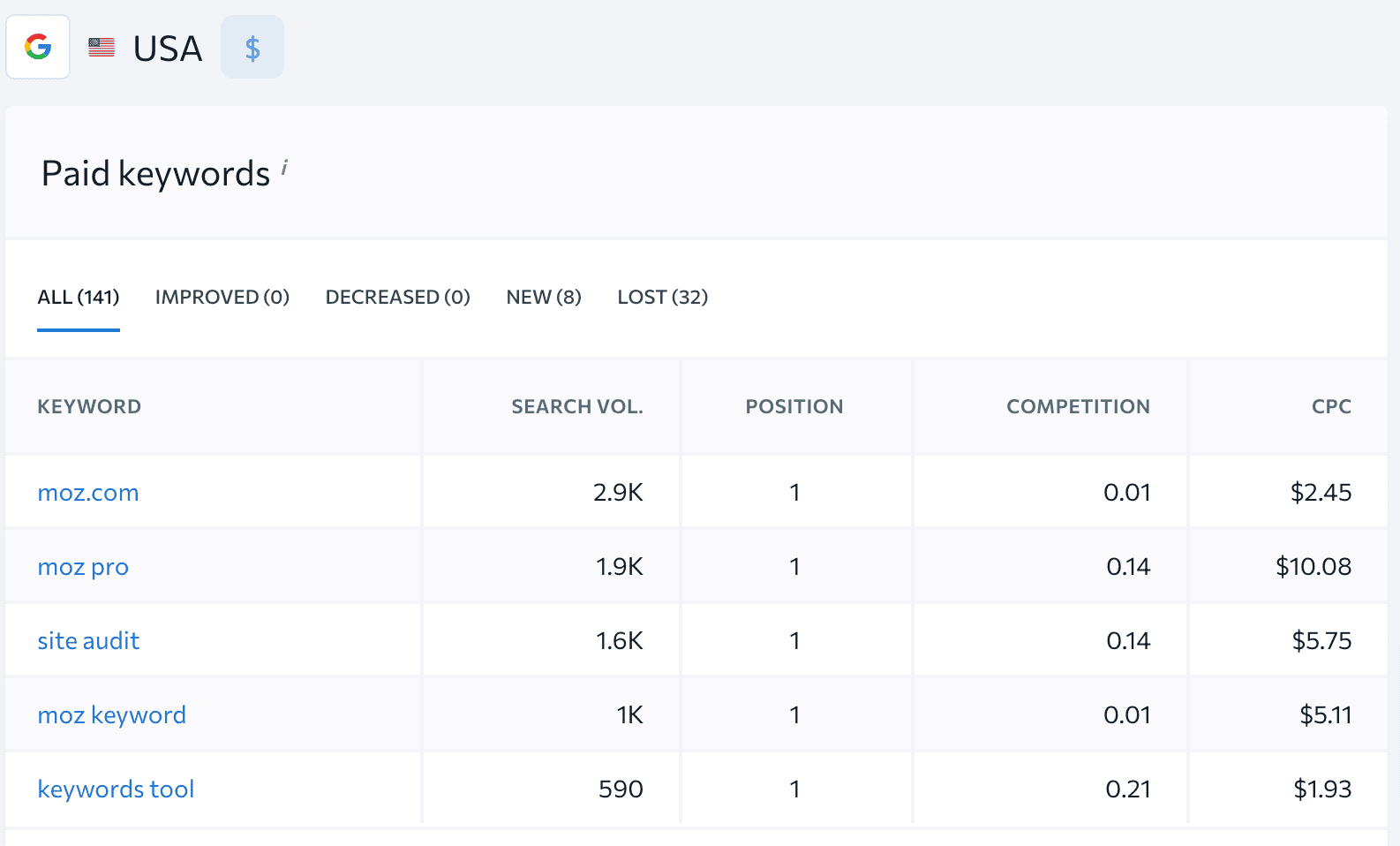Click moz keyword's 0.01 competition value
1400x846 pixels.
(1127, 715)
